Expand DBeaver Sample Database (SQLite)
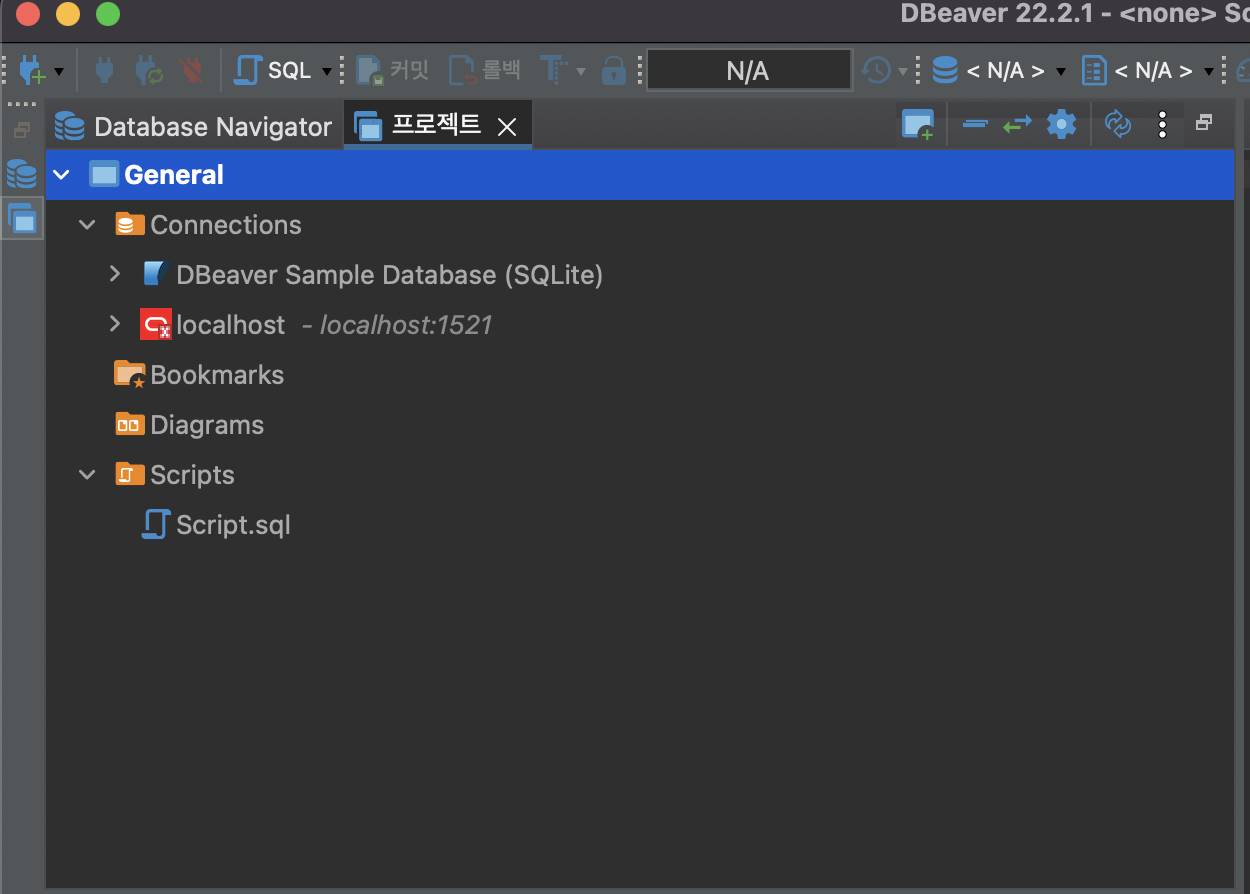This screenshot has width=1250, height=894. [115, 274]
